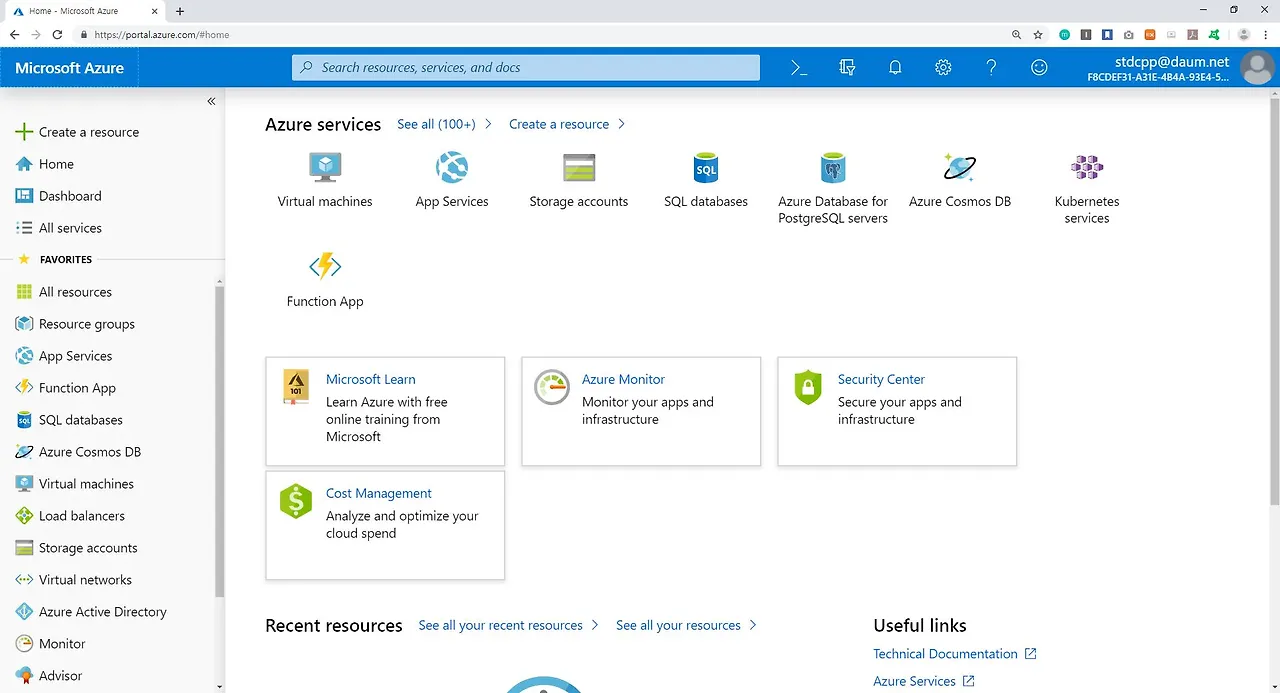Open the notifications bell

[895, 67]
